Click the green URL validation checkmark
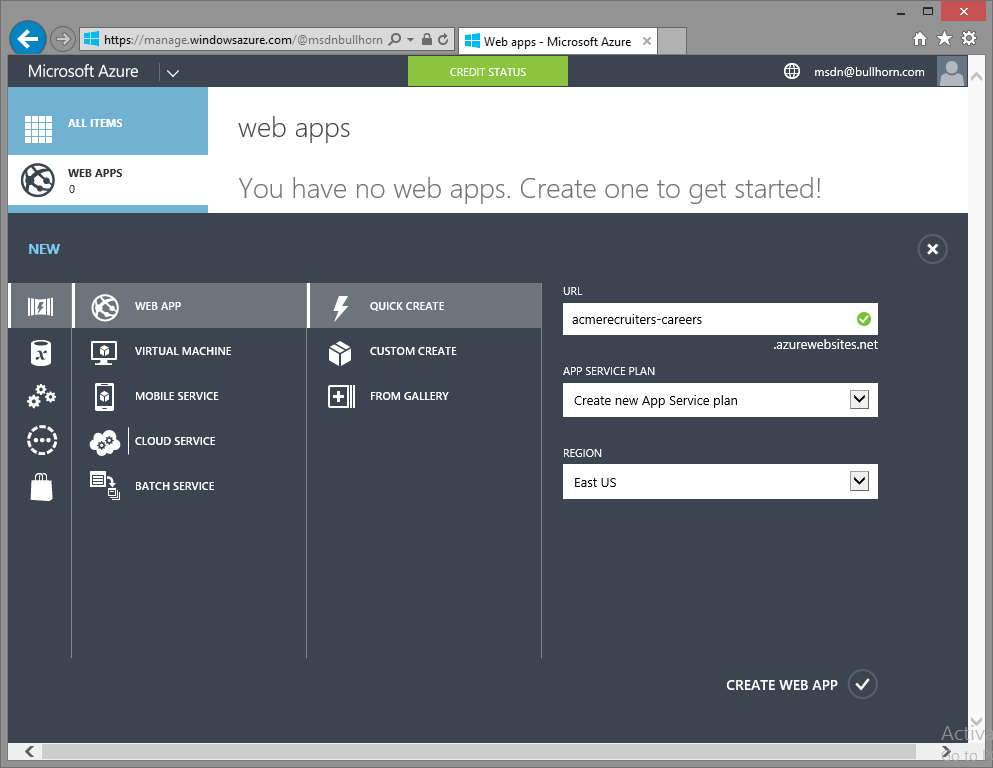Image resolution: width=993 pixels, height=768 pixels. click(x=863, y=319)
